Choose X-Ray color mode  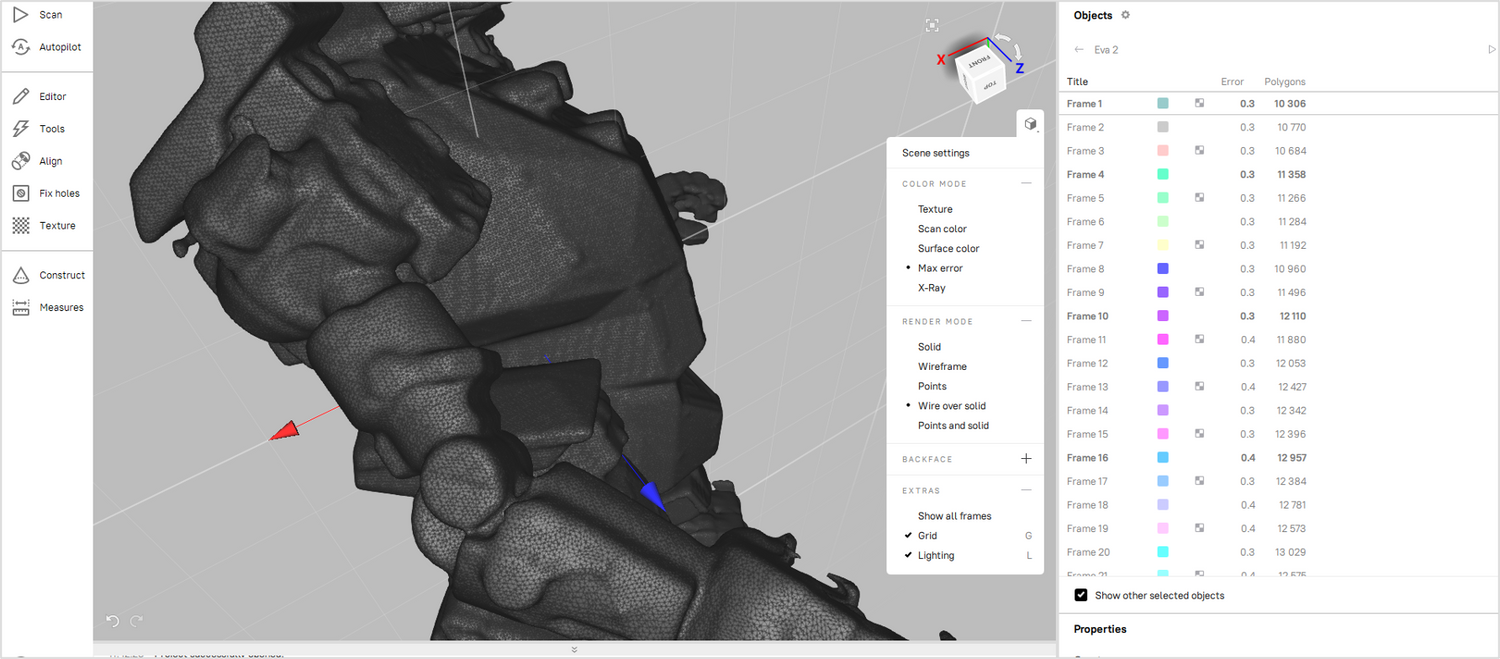tap(931, 288)
